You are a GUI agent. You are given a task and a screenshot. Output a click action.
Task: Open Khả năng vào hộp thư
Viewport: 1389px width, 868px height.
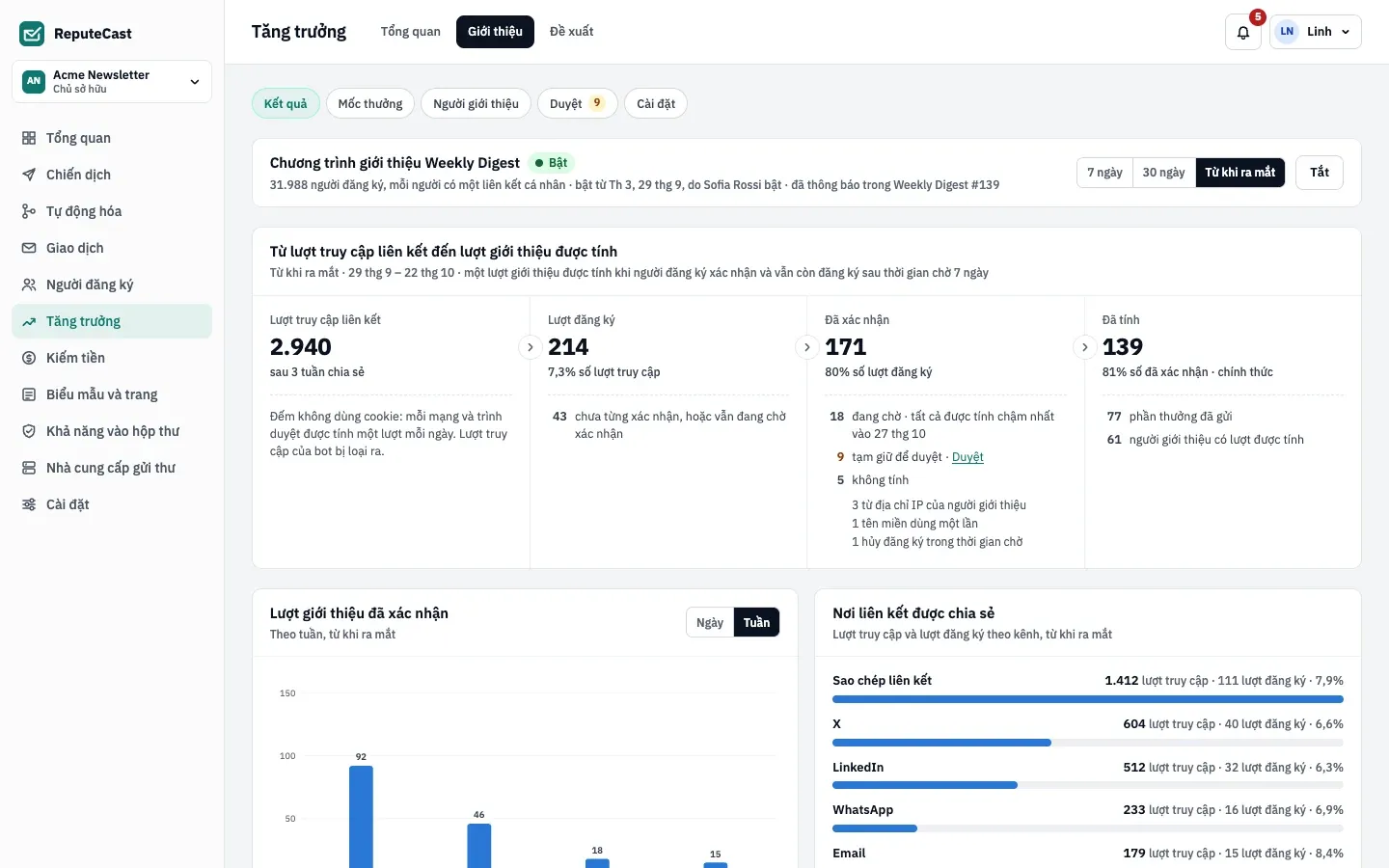click(112, 431)
